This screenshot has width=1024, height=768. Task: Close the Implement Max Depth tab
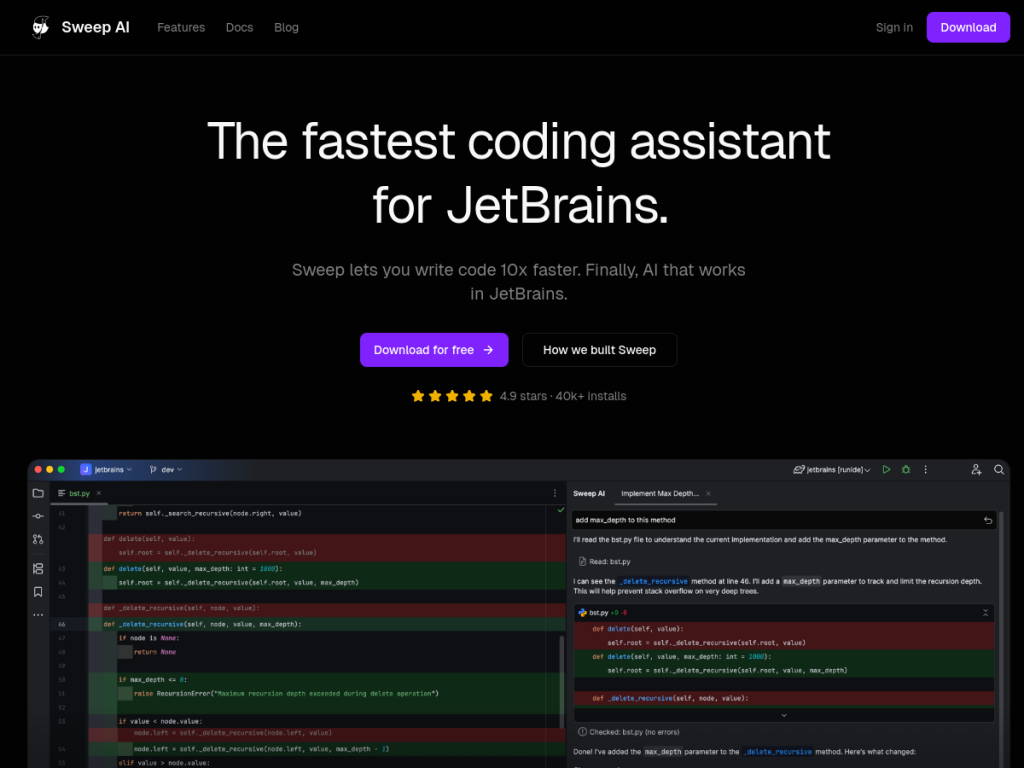(x=708, y=494)
